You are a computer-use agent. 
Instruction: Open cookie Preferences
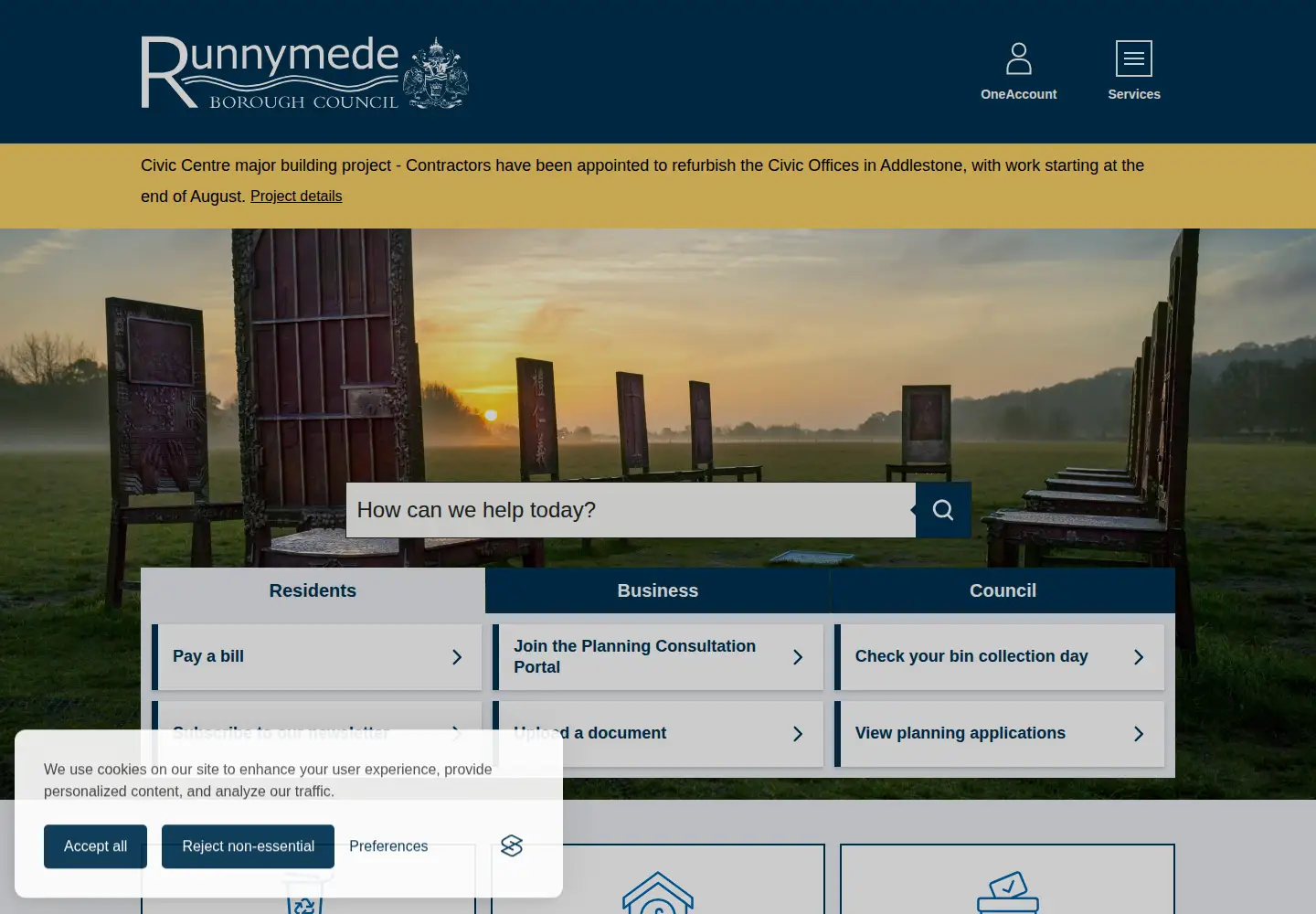[x=388, y=846]
